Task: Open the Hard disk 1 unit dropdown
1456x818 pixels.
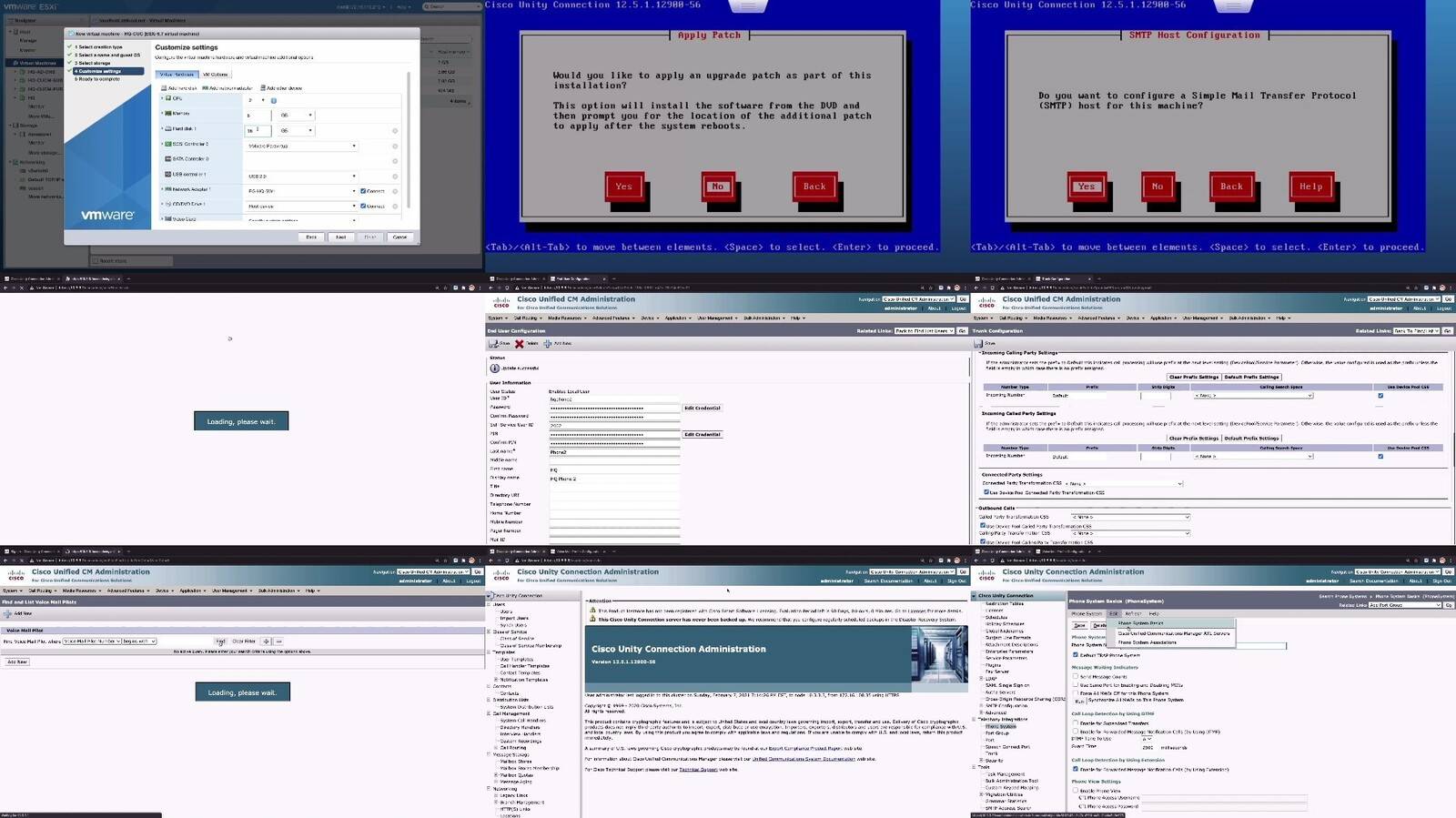Action: coord(297,130)
